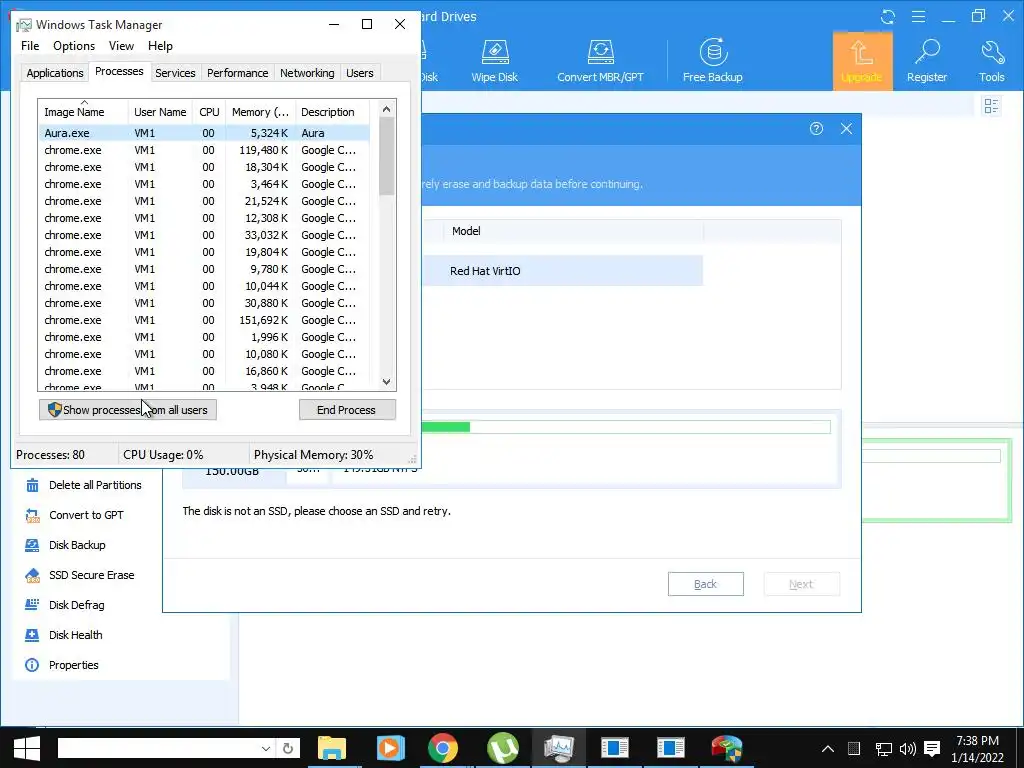Sort by Description column header

(332, 112)
